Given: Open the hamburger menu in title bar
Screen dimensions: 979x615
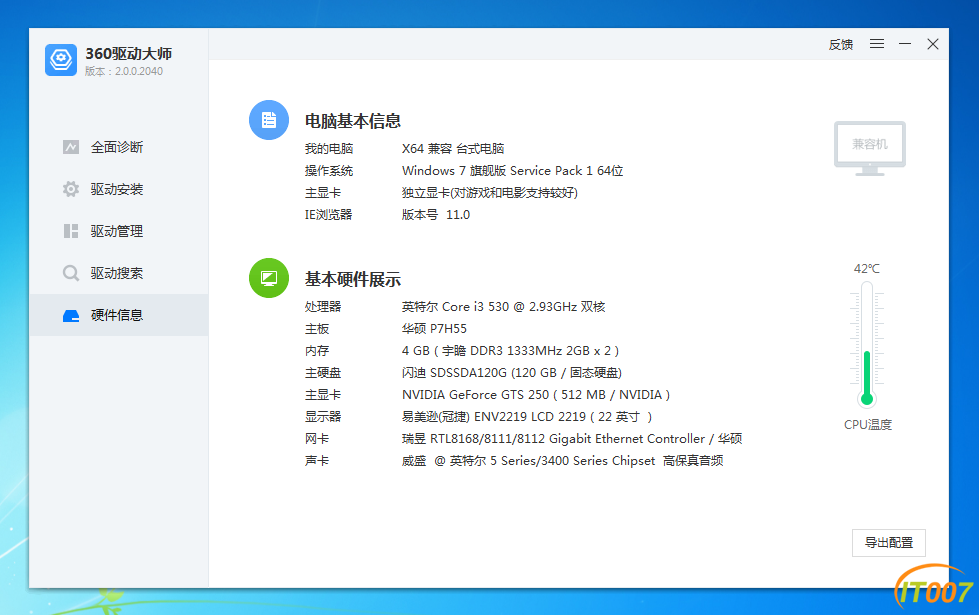Looking at the screenshot, I should [x=877, y=44].
